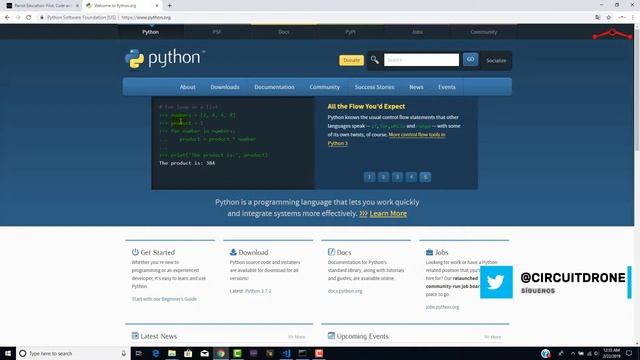Open the Downloads menu

coord(225,87)
